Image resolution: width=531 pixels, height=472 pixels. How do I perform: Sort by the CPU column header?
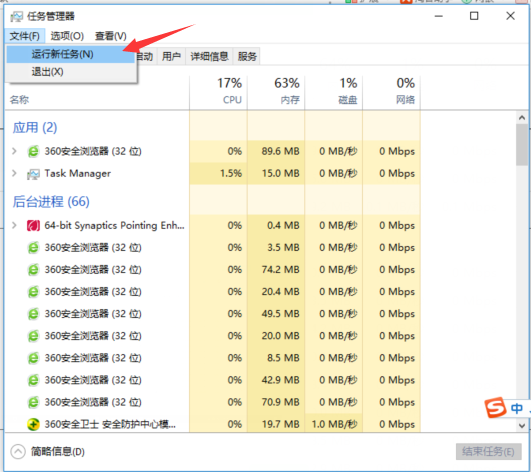pyautogui.click(x=218, y=91)
